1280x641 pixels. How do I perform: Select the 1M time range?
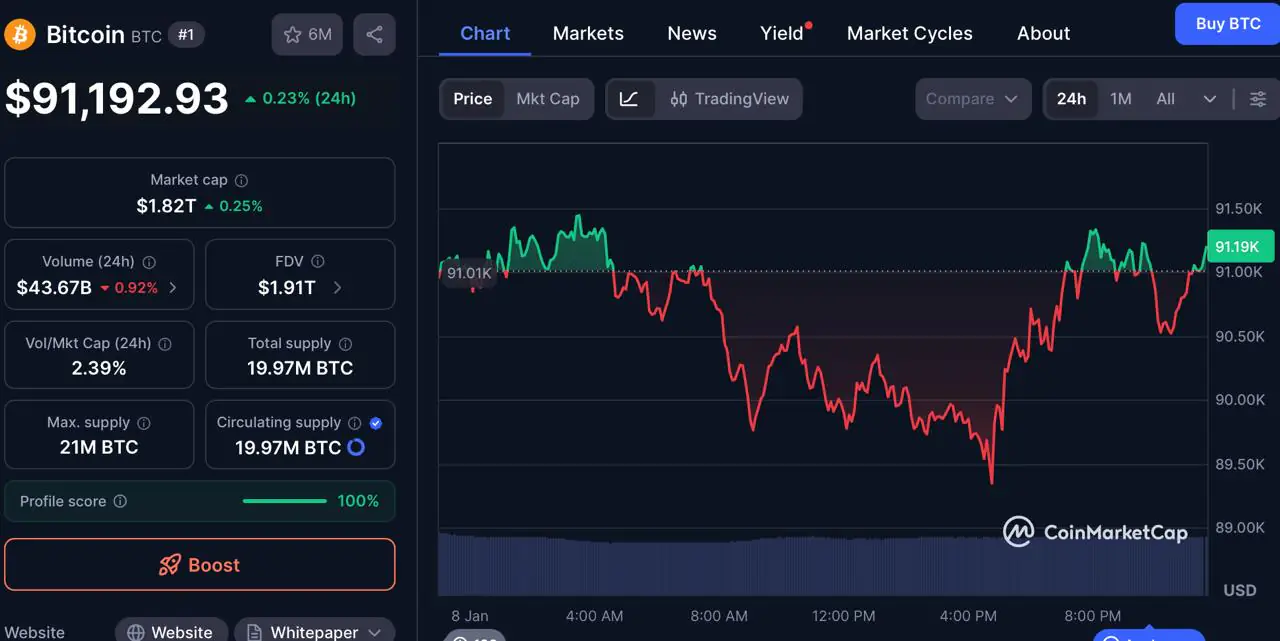pos(1120,99)
